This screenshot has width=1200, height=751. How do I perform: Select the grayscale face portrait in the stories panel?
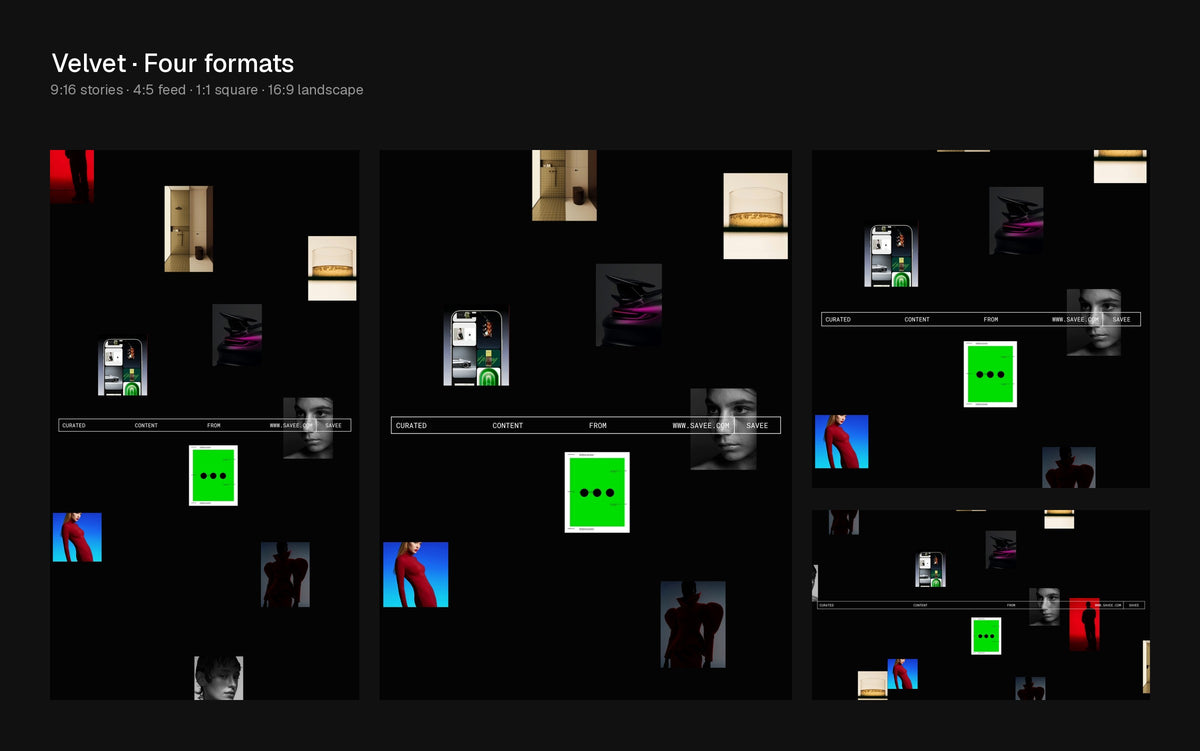tap(308, 428)
